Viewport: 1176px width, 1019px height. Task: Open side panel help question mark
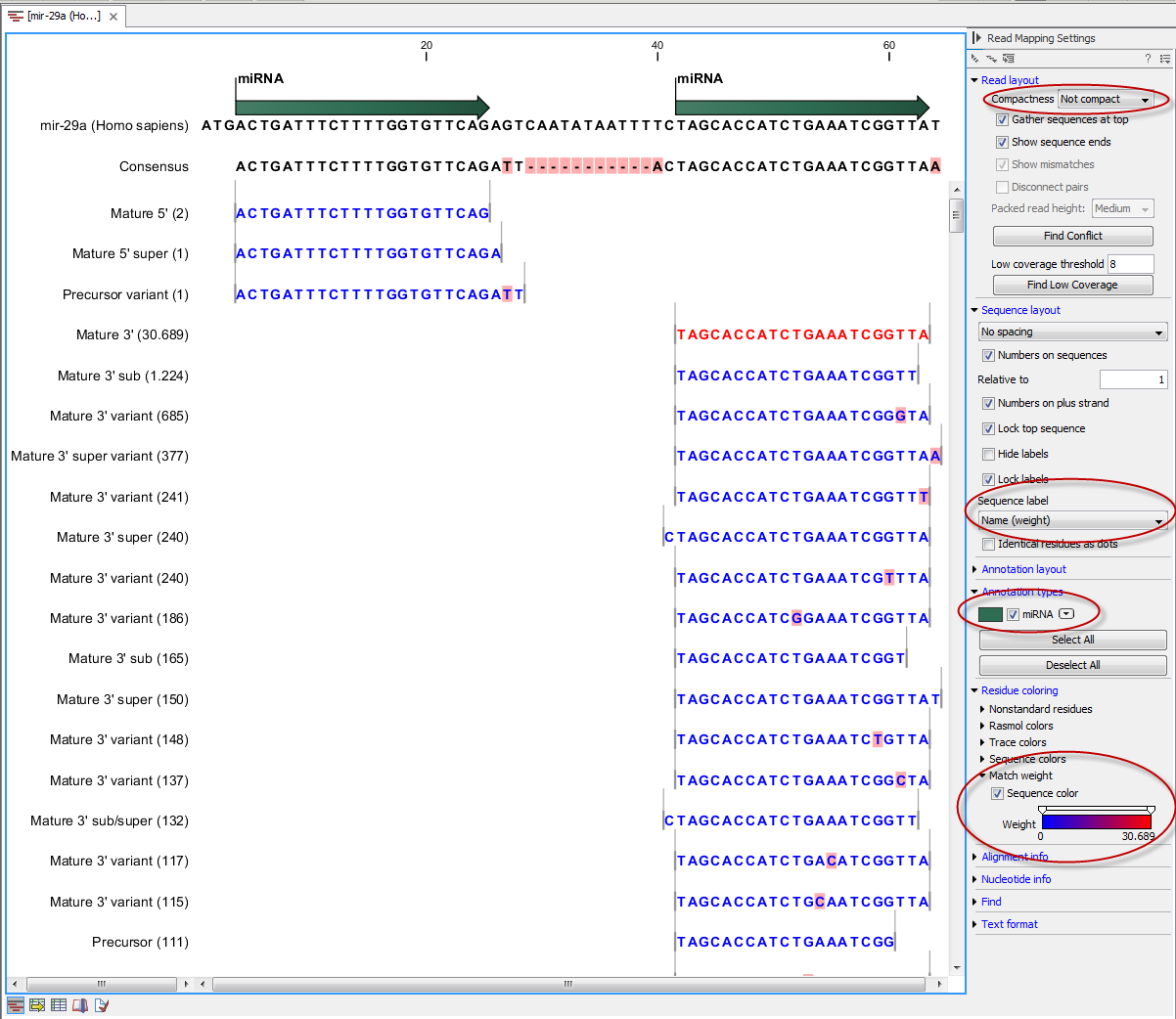pos(1148,59)
